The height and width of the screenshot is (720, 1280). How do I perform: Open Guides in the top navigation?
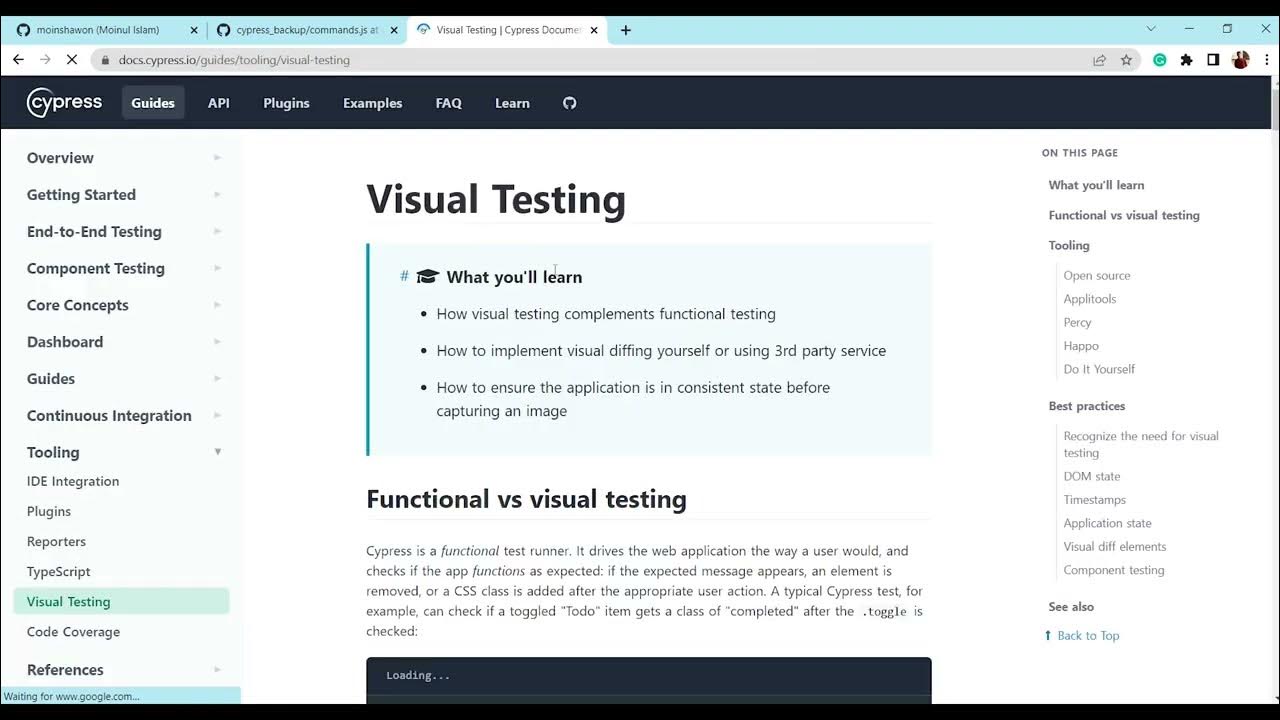point(153,103)
